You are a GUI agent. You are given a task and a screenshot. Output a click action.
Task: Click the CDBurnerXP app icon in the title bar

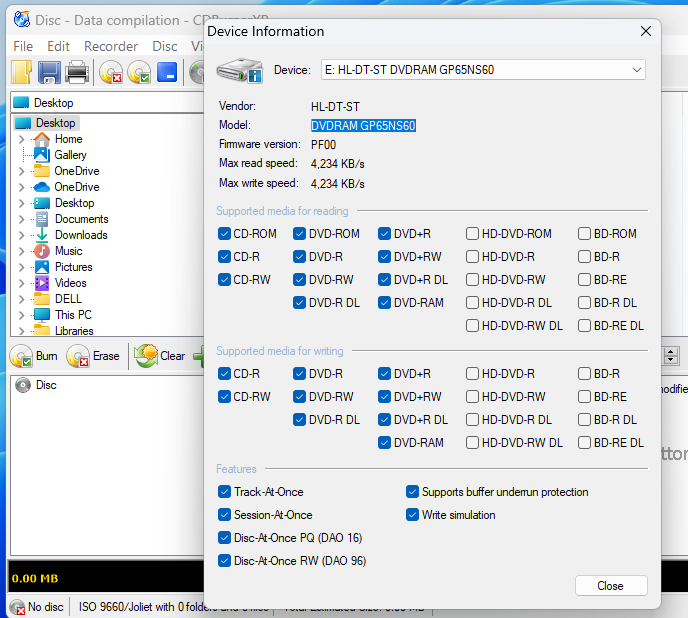(22, 20)
